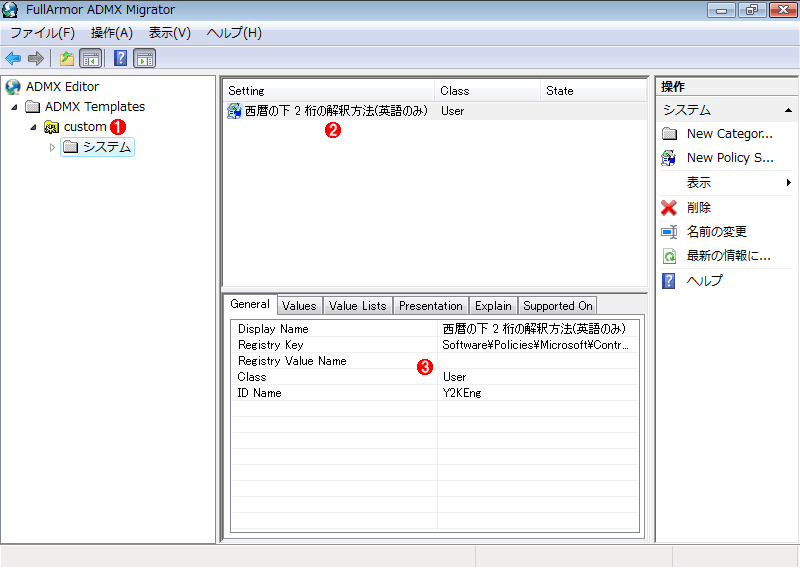Click the red X 削除 icon
The width and height of the screenshot is (800, 568).
pyautogui.click(x=669, y=208)
